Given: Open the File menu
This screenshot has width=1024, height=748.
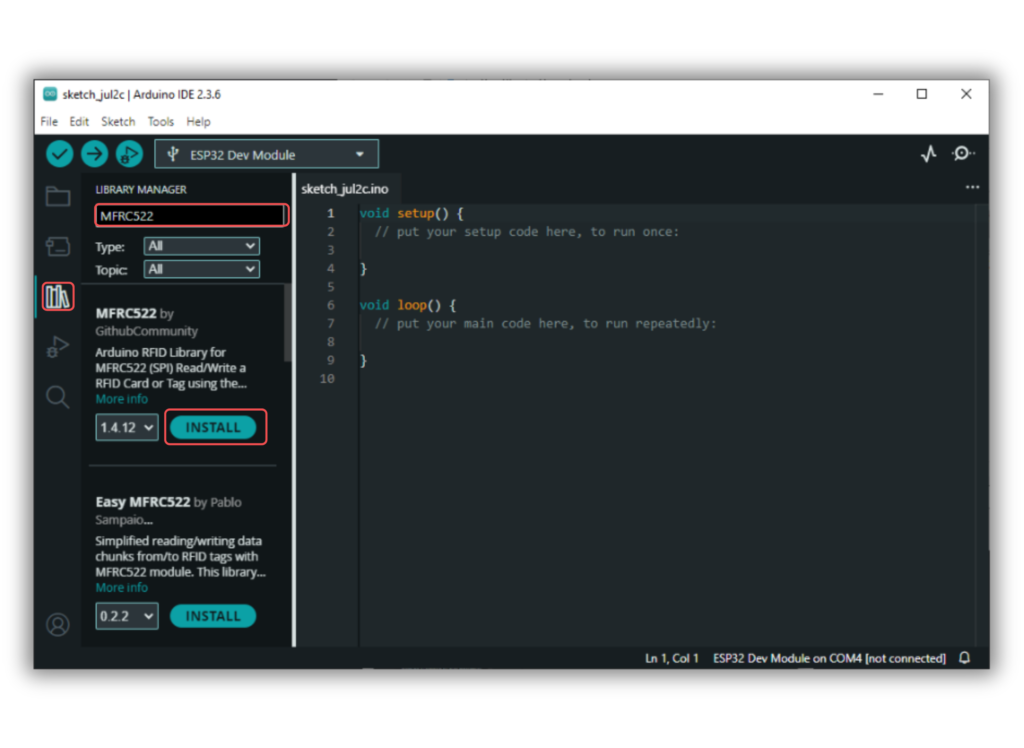Looking at the screenshot, I should coord(49,122).
